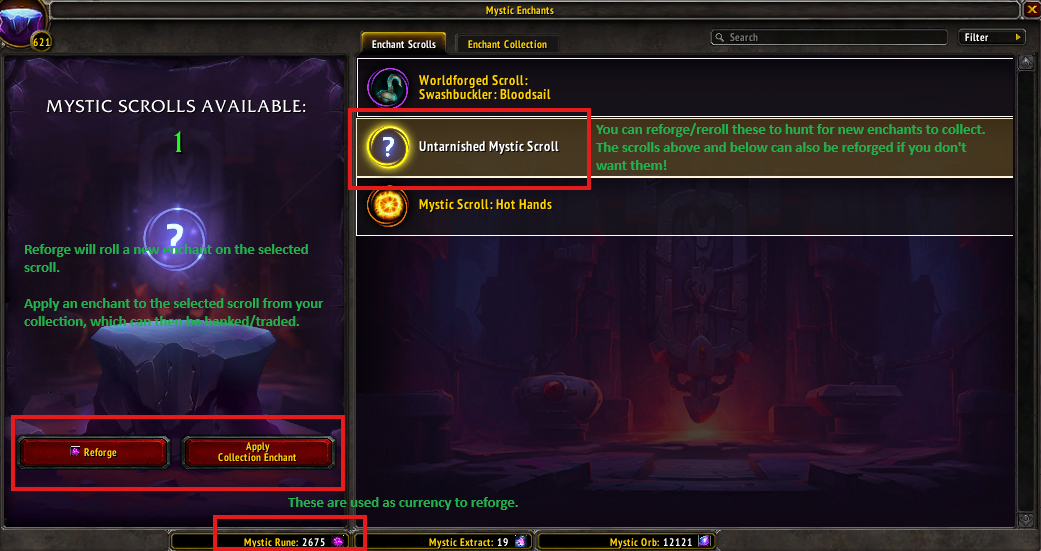Click the mystic altar portrait icon
Image resolution: width=1041 pixels, height=551 pixels.
[24, 21]
